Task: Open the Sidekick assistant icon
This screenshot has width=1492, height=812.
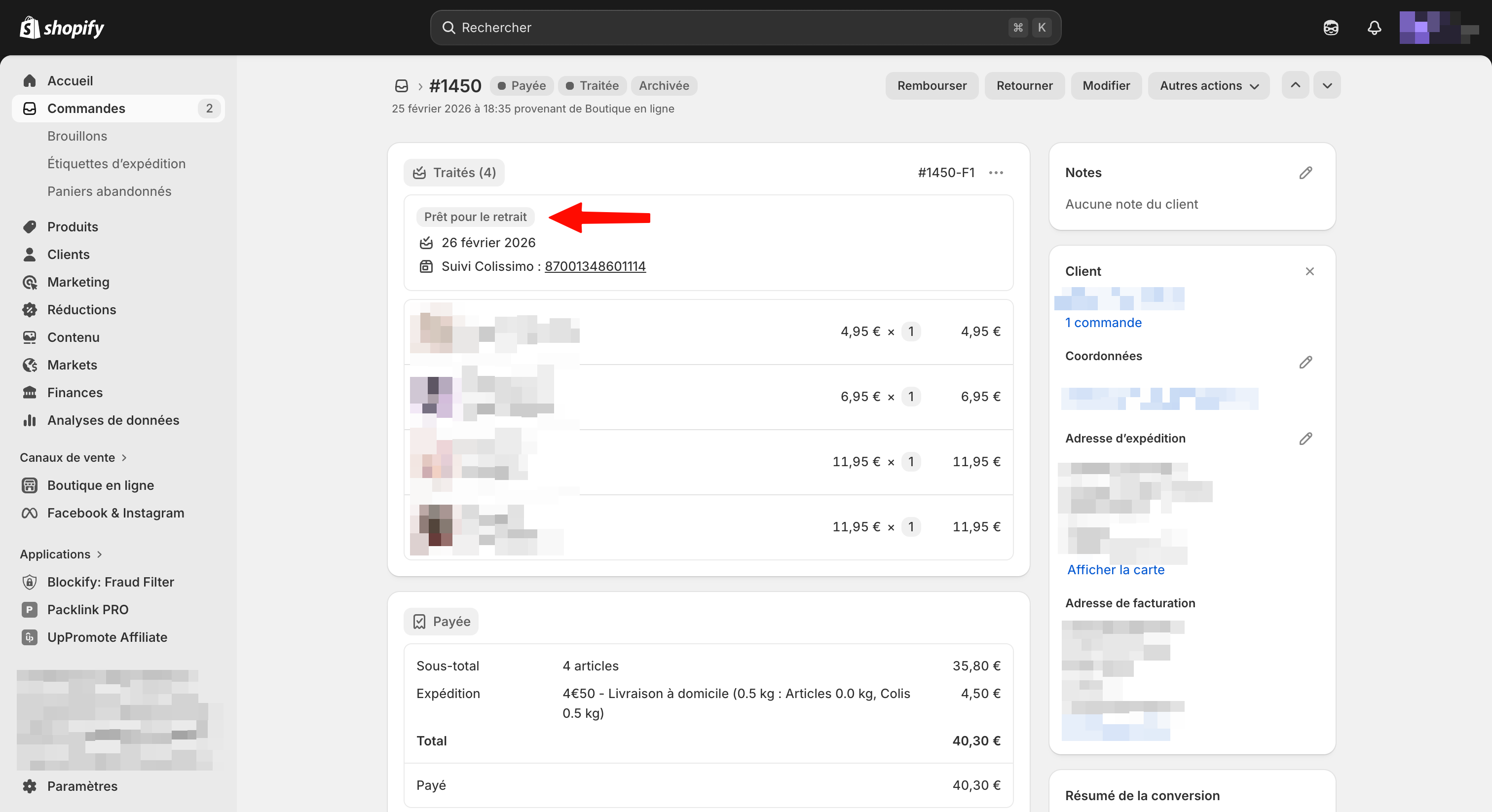Action: pos(1330,28)
